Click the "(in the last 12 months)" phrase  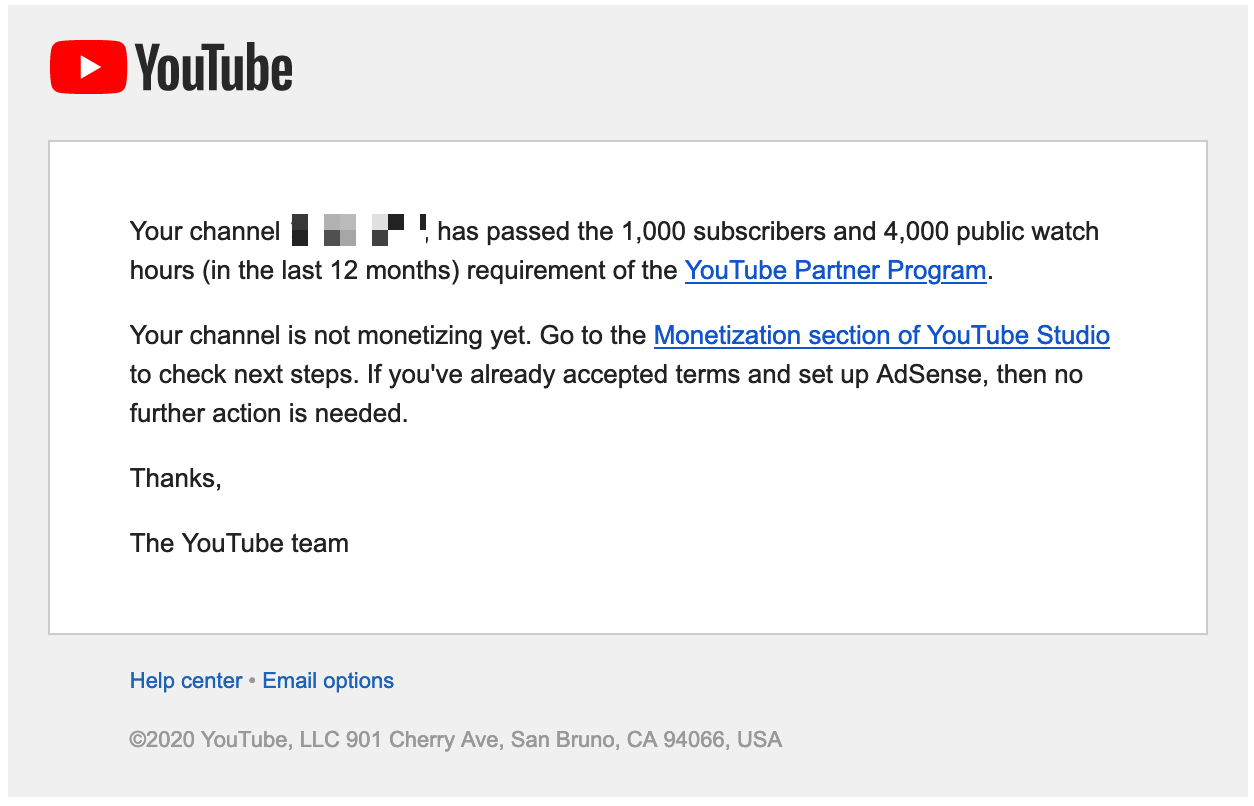tap(330, 270)
